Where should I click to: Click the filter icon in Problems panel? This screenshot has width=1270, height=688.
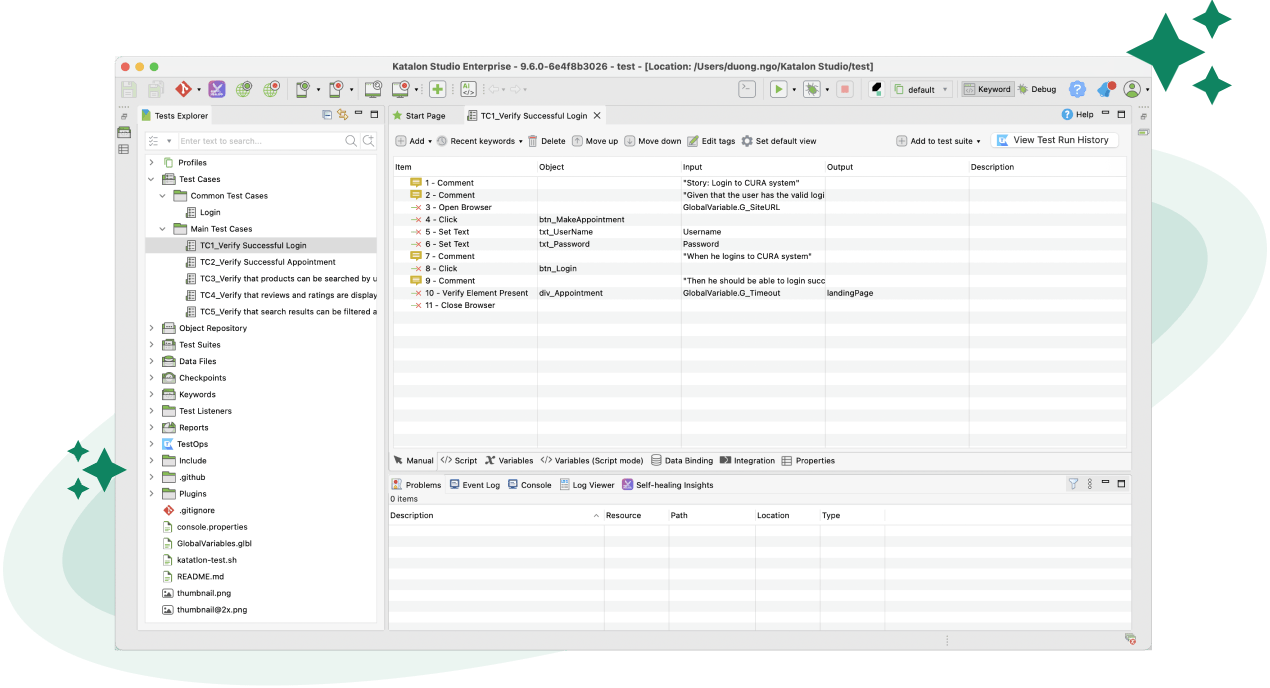[x=1073, y=484]
